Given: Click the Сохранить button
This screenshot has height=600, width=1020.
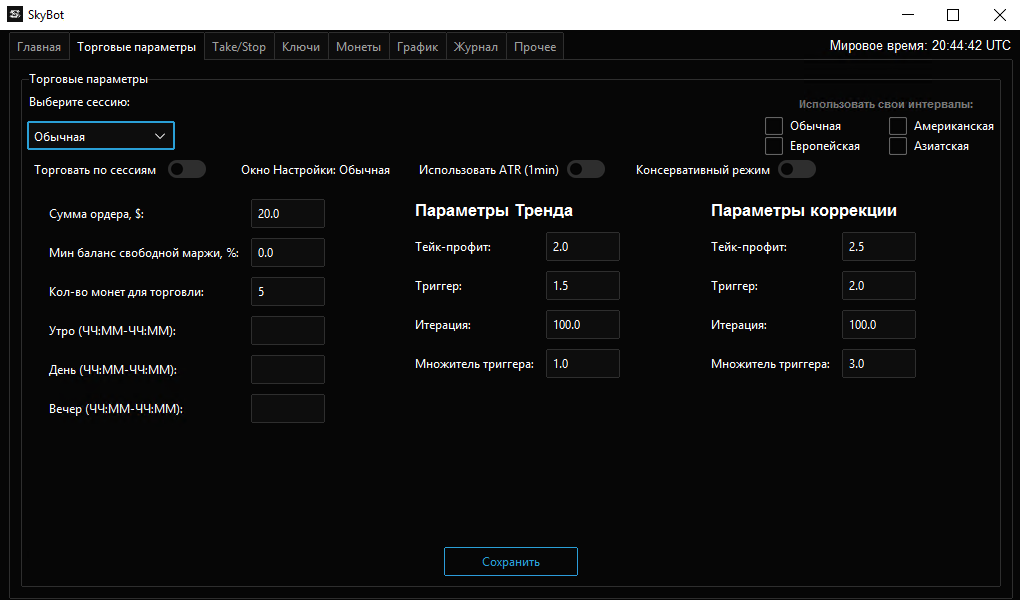Looking at the screenshot, I should (x=511, y=562).
